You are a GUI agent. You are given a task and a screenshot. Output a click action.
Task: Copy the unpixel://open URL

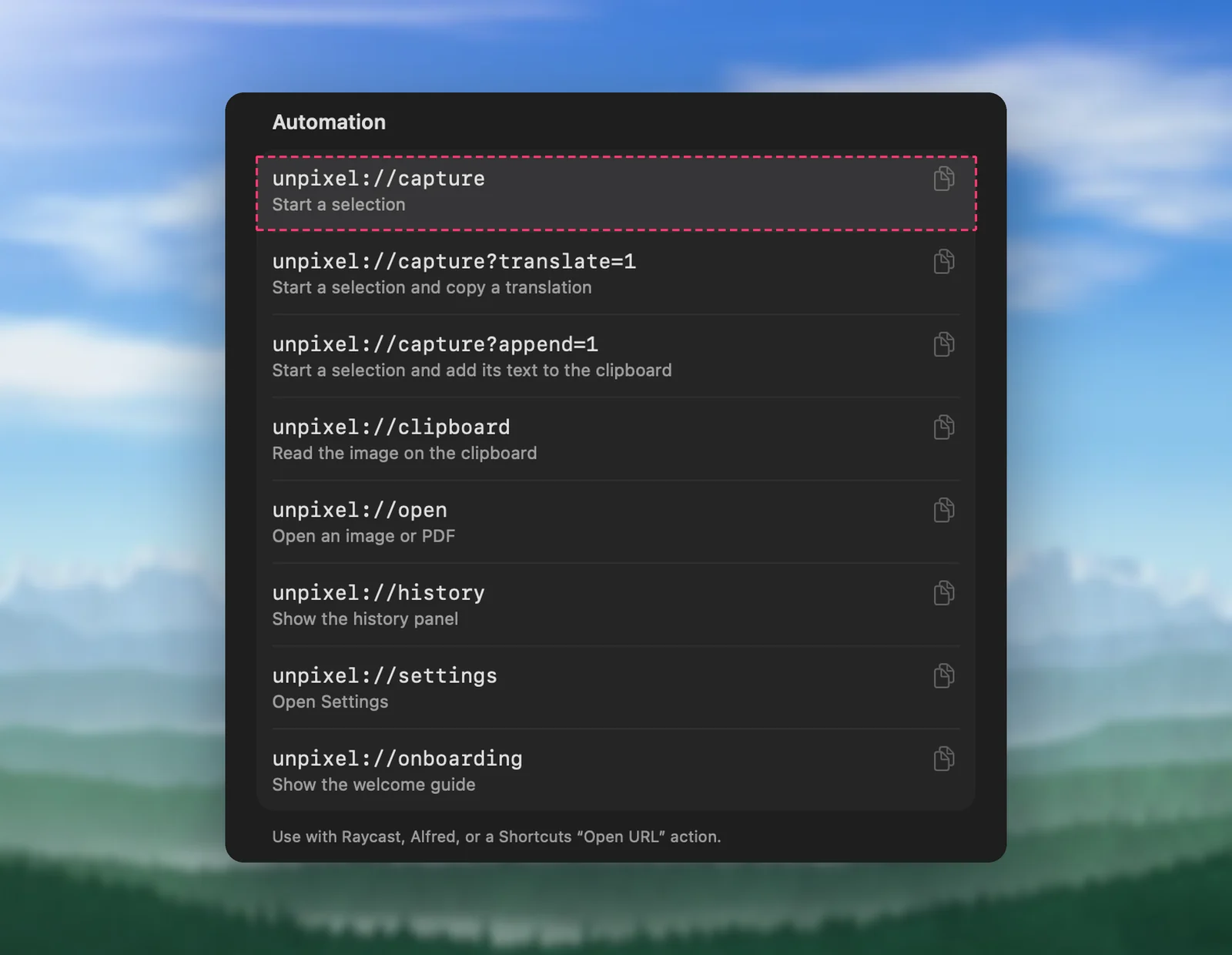(x=944, y=510)
